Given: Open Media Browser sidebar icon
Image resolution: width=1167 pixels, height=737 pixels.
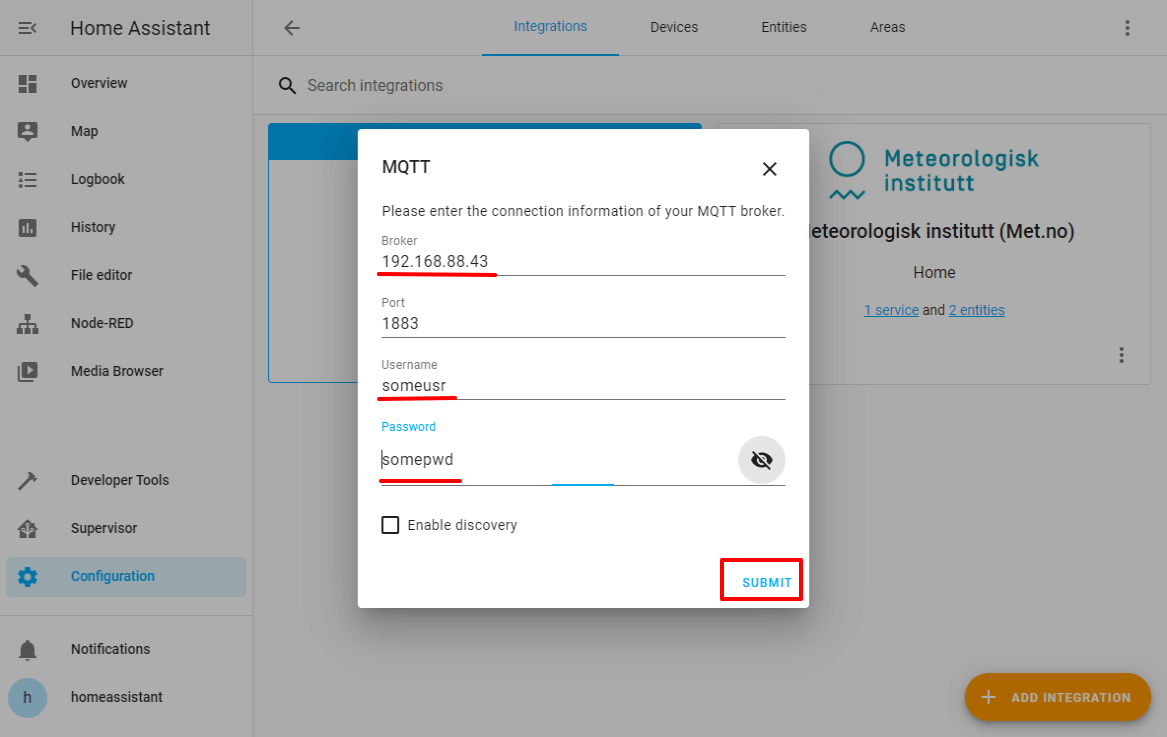Looking at the screenshot, I should point(28,372).
